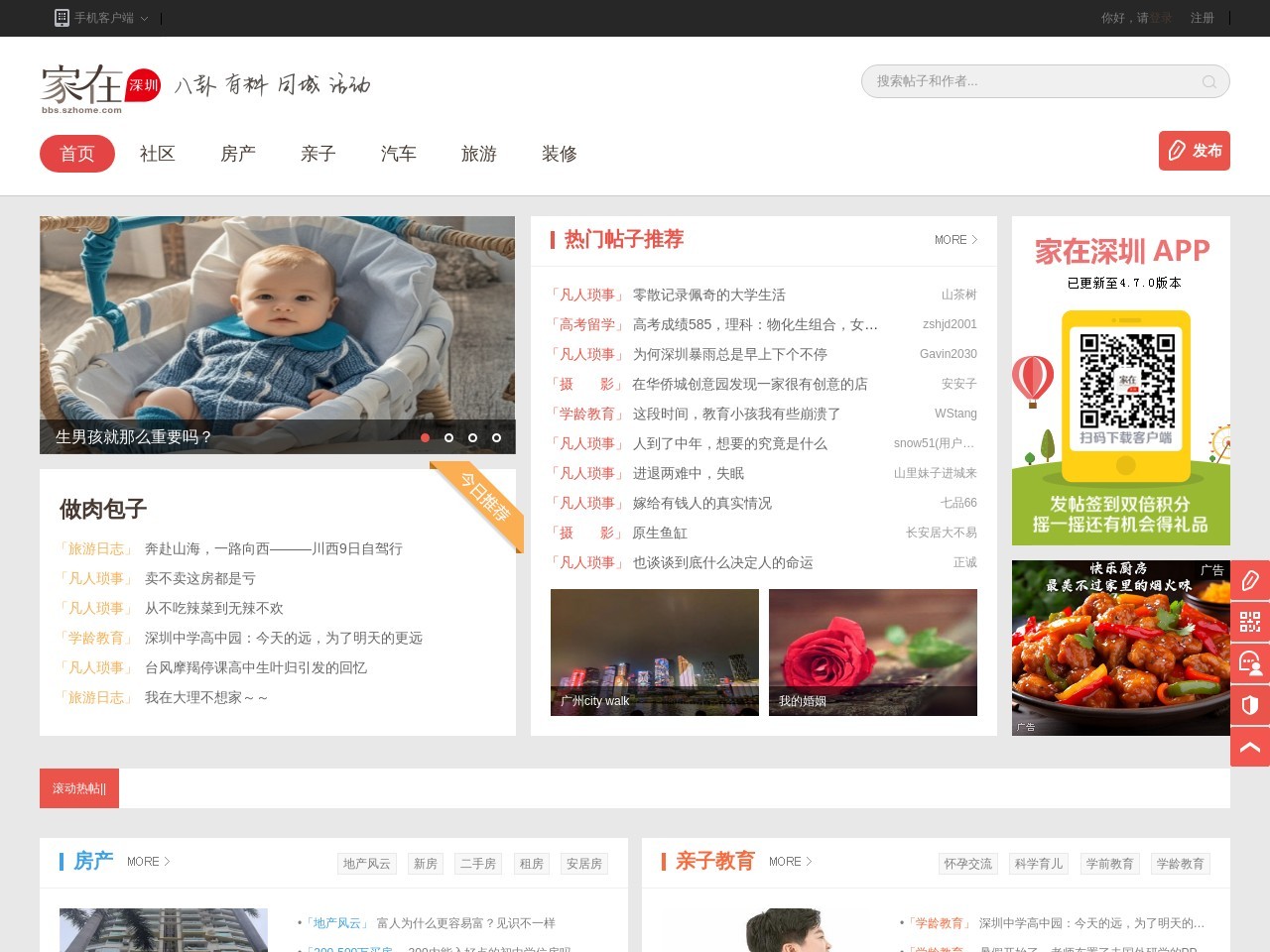Click the back-to-top arrow icon
Viewport: 1270px width, 952px height.
(1250, 747)
